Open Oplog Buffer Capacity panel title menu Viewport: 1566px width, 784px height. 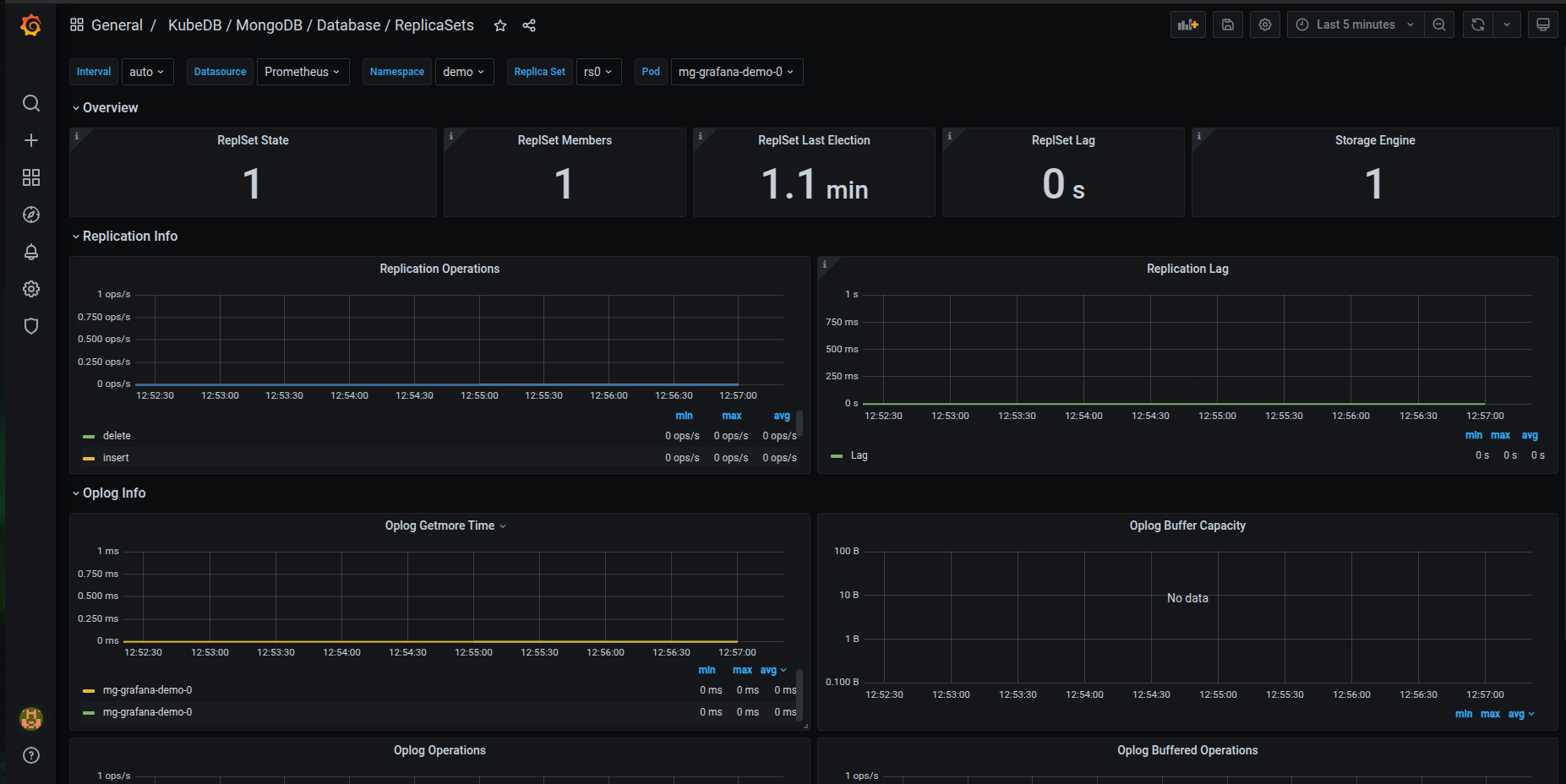(1187, 525)
